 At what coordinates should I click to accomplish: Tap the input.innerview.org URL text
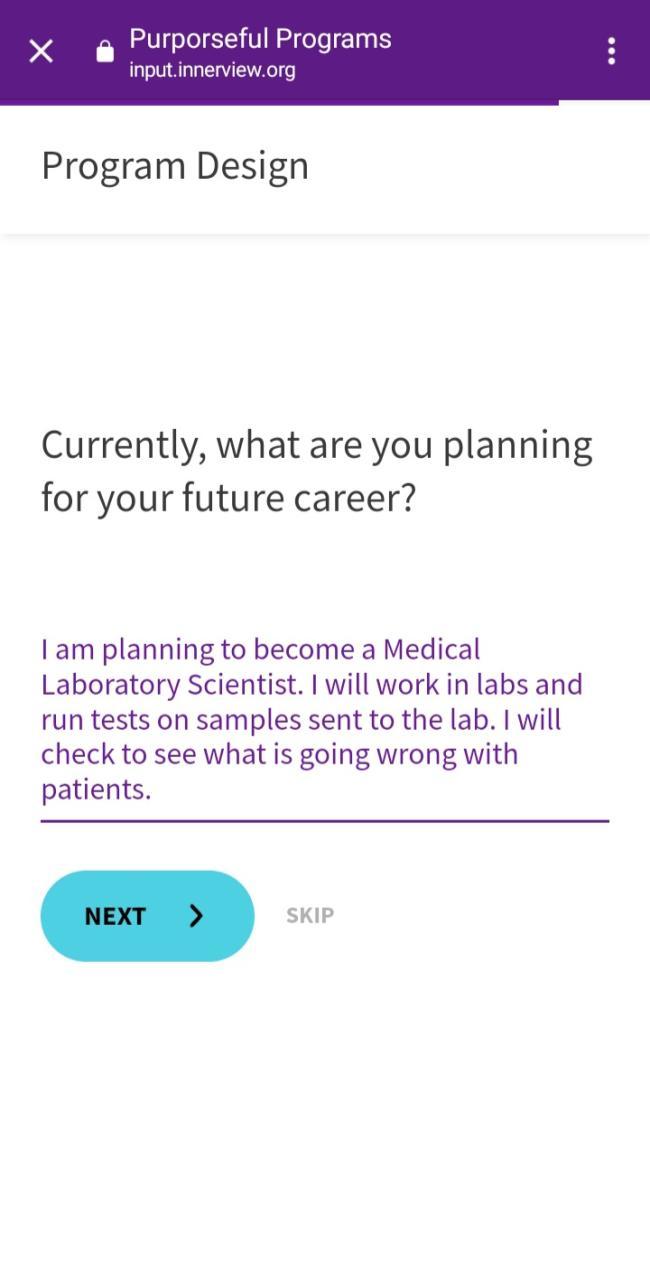(x=212, y=71)
